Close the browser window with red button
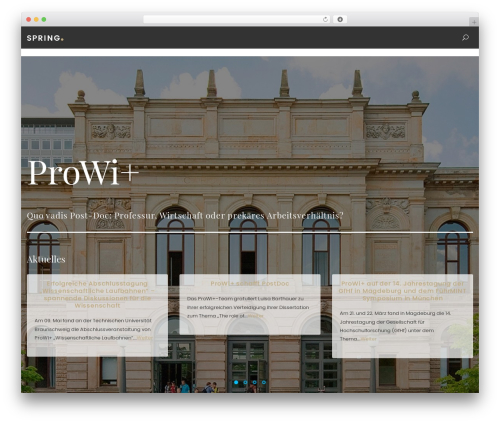 pyautogui.click(x=29, y=20)
